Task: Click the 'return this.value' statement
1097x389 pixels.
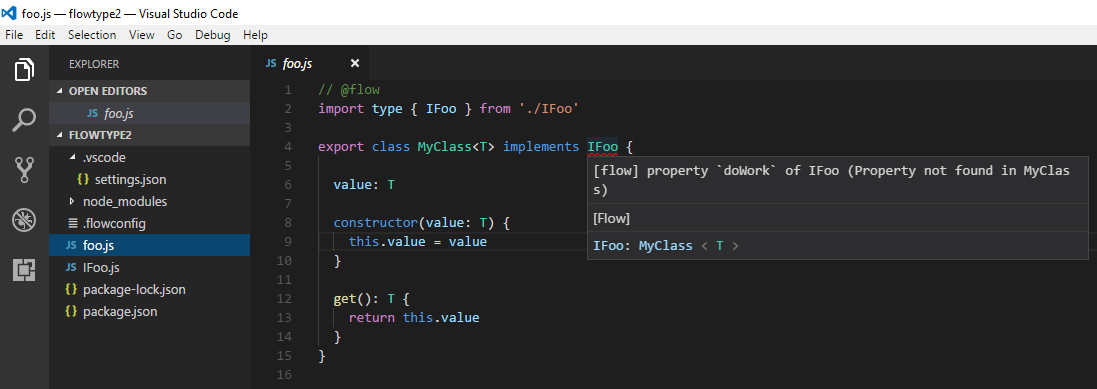Action: [x=414, y=318]
